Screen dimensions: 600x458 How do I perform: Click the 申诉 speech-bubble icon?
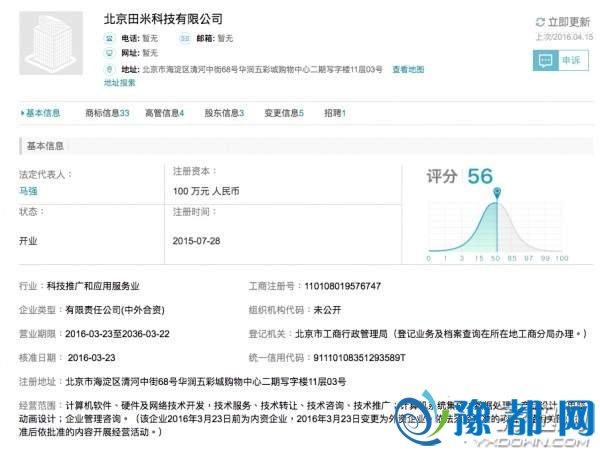544,60
